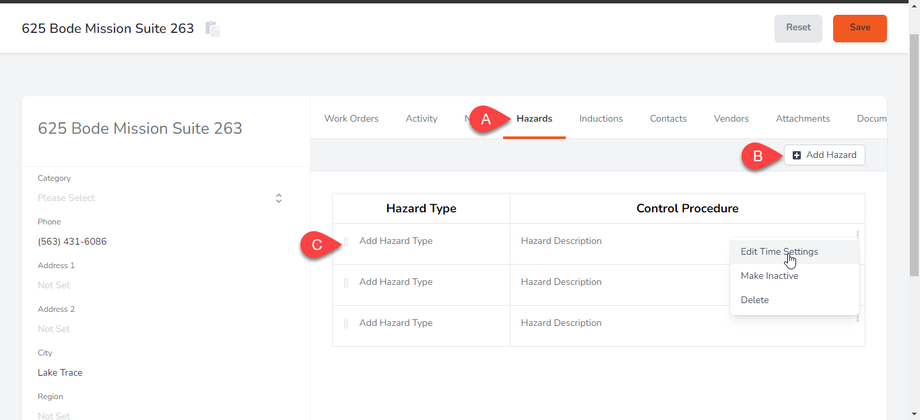Click the orange Save button

pyautogui.click(x=859, y=28)
